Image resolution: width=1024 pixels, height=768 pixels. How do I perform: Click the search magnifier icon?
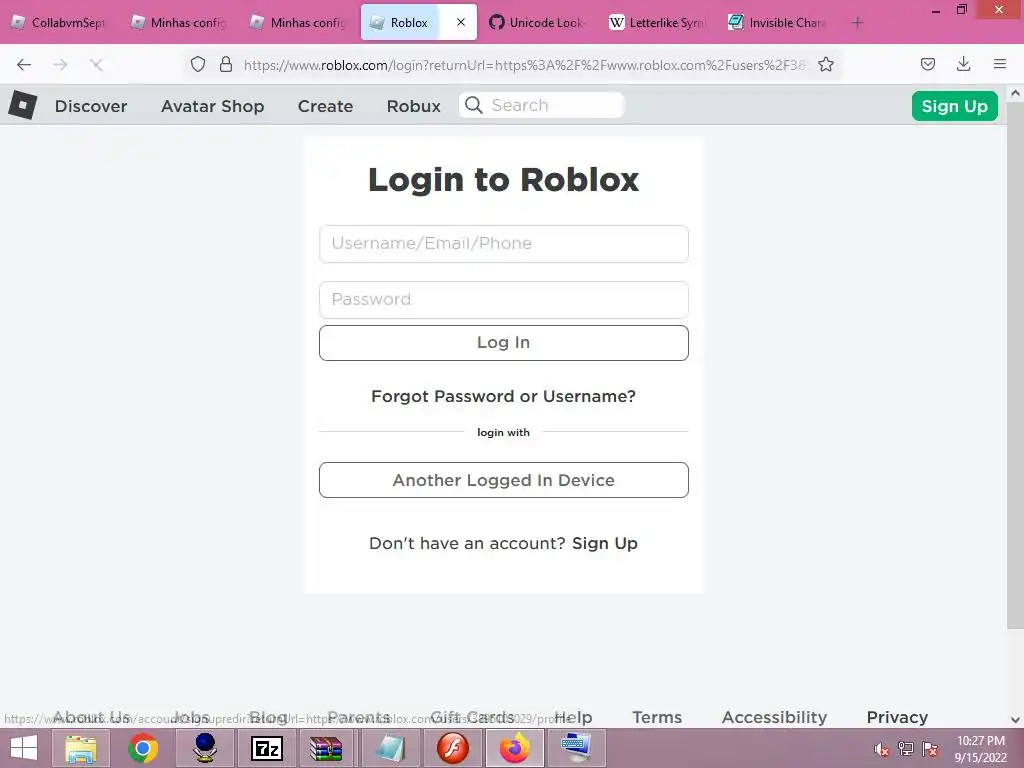474,105
